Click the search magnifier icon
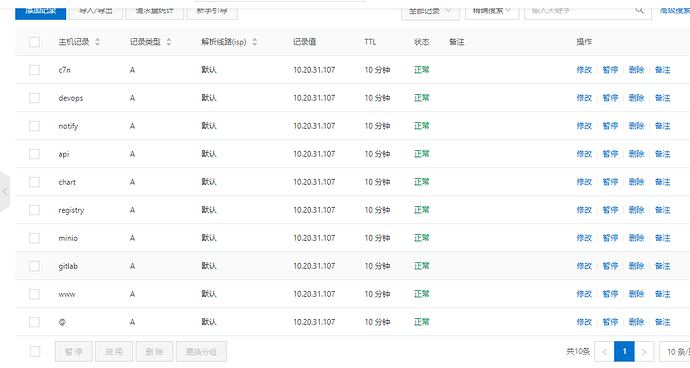Image resolution: width=690 pixels, height=368 pixels. [639, 10]
